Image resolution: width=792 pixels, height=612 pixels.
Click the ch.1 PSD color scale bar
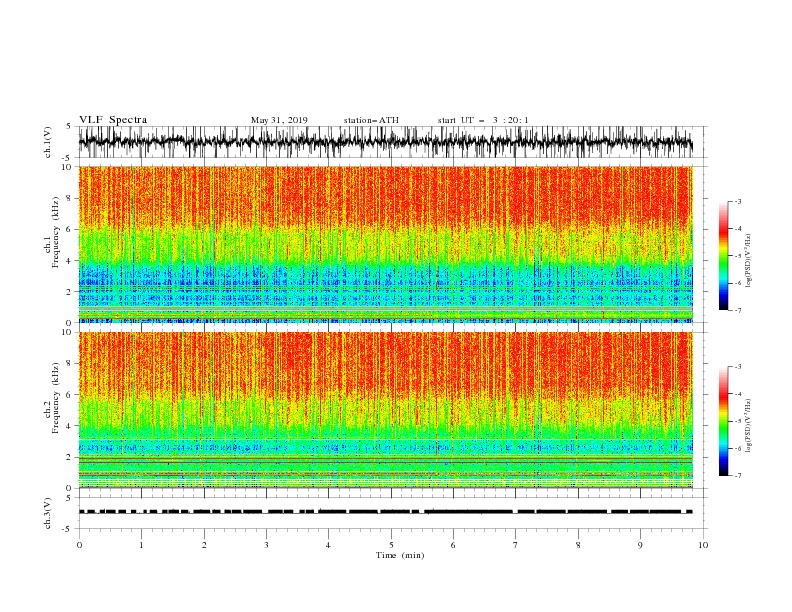point(724,256)
